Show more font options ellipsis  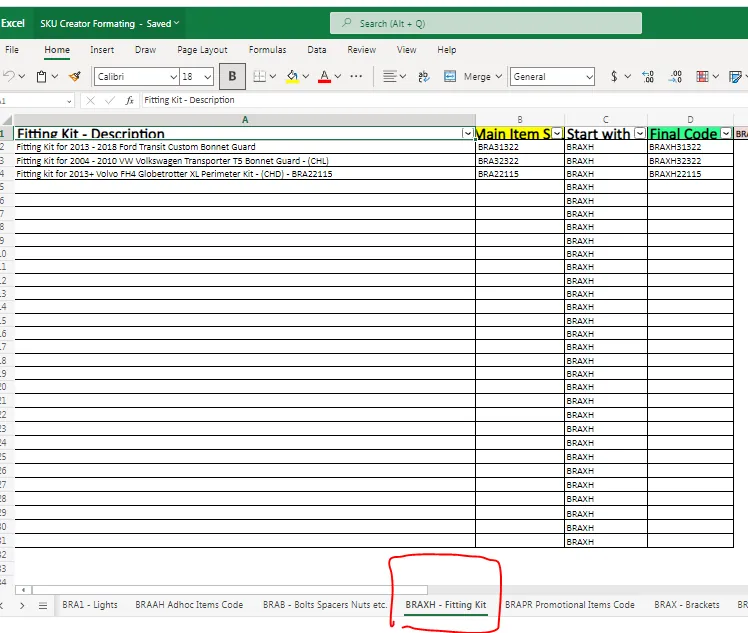tap(356, 76)
